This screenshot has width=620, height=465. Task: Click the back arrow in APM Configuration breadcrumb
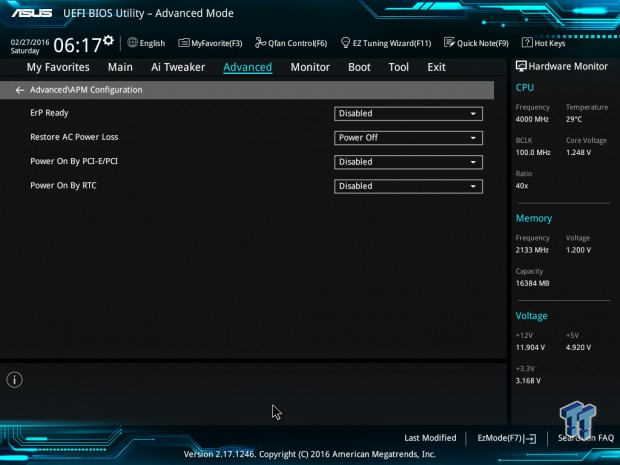tap(19, 91)
